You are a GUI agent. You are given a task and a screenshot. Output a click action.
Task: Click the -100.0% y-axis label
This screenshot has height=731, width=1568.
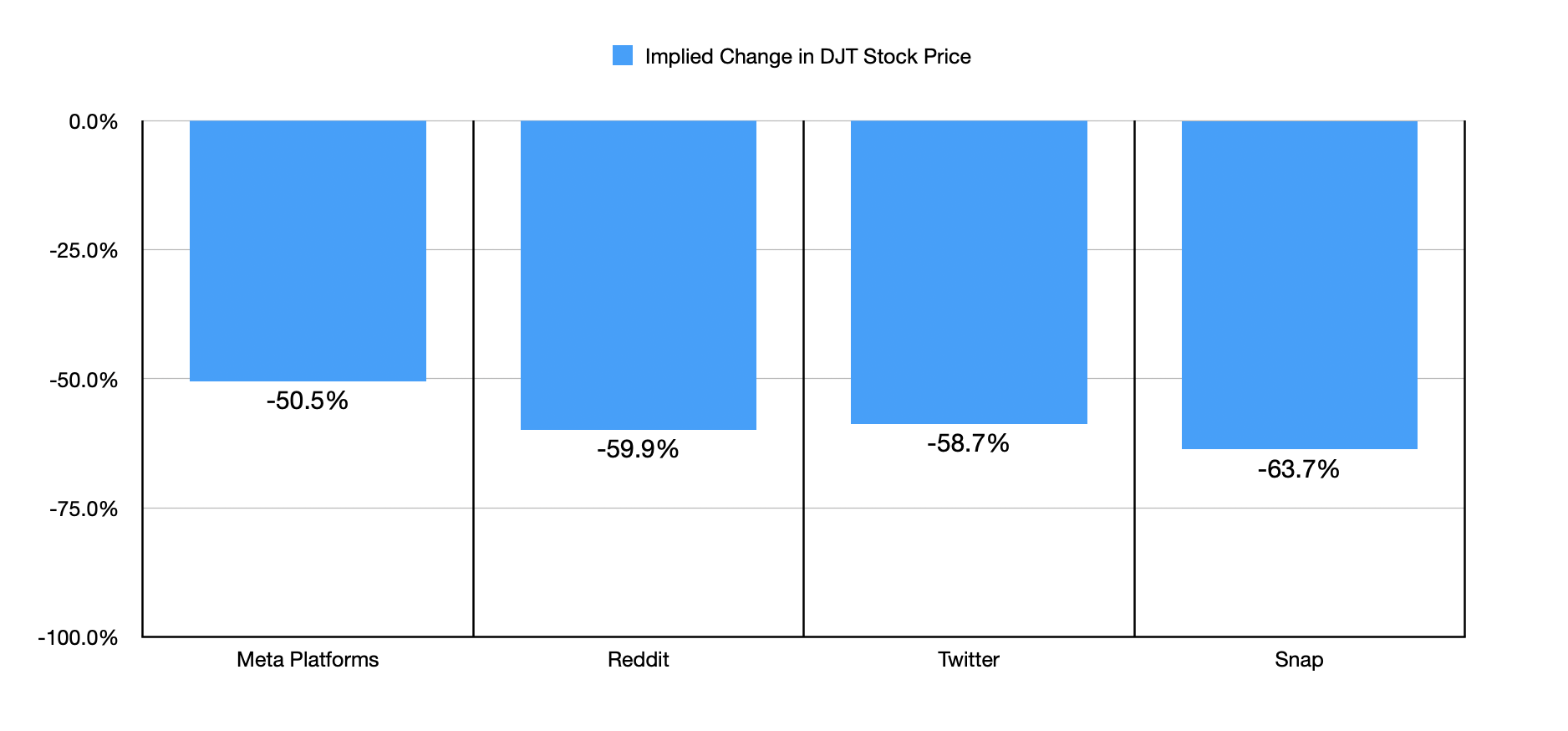pos(79,637)
